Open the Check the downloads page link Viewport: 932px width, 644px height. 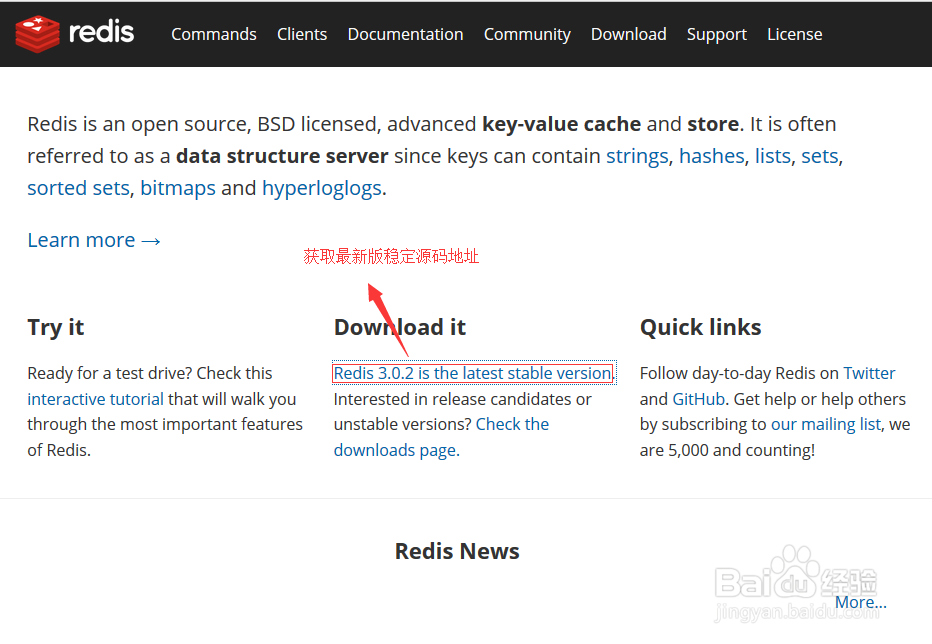(x=441, y=437)
